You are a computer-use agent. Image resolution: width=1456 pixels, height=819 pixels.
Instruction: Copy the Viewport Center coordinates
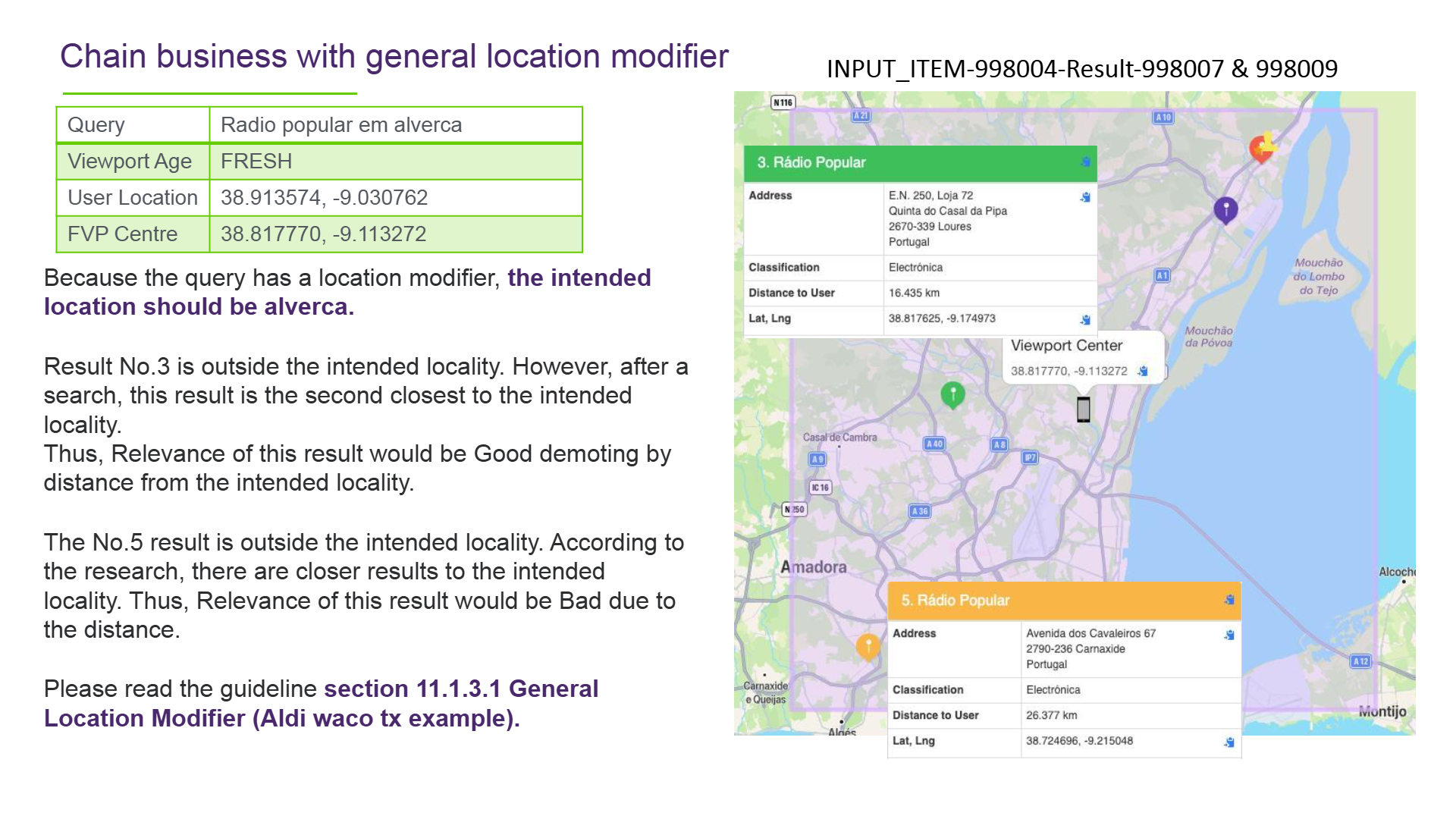click(1143, 371)
